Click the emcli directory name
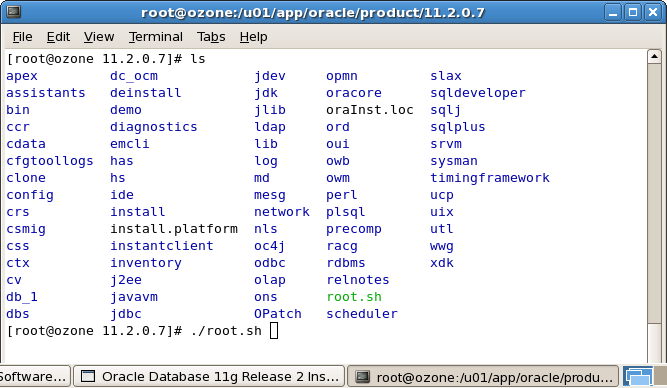Image resolution: width=667 pixels, height=388 pixels. [130, 144]
